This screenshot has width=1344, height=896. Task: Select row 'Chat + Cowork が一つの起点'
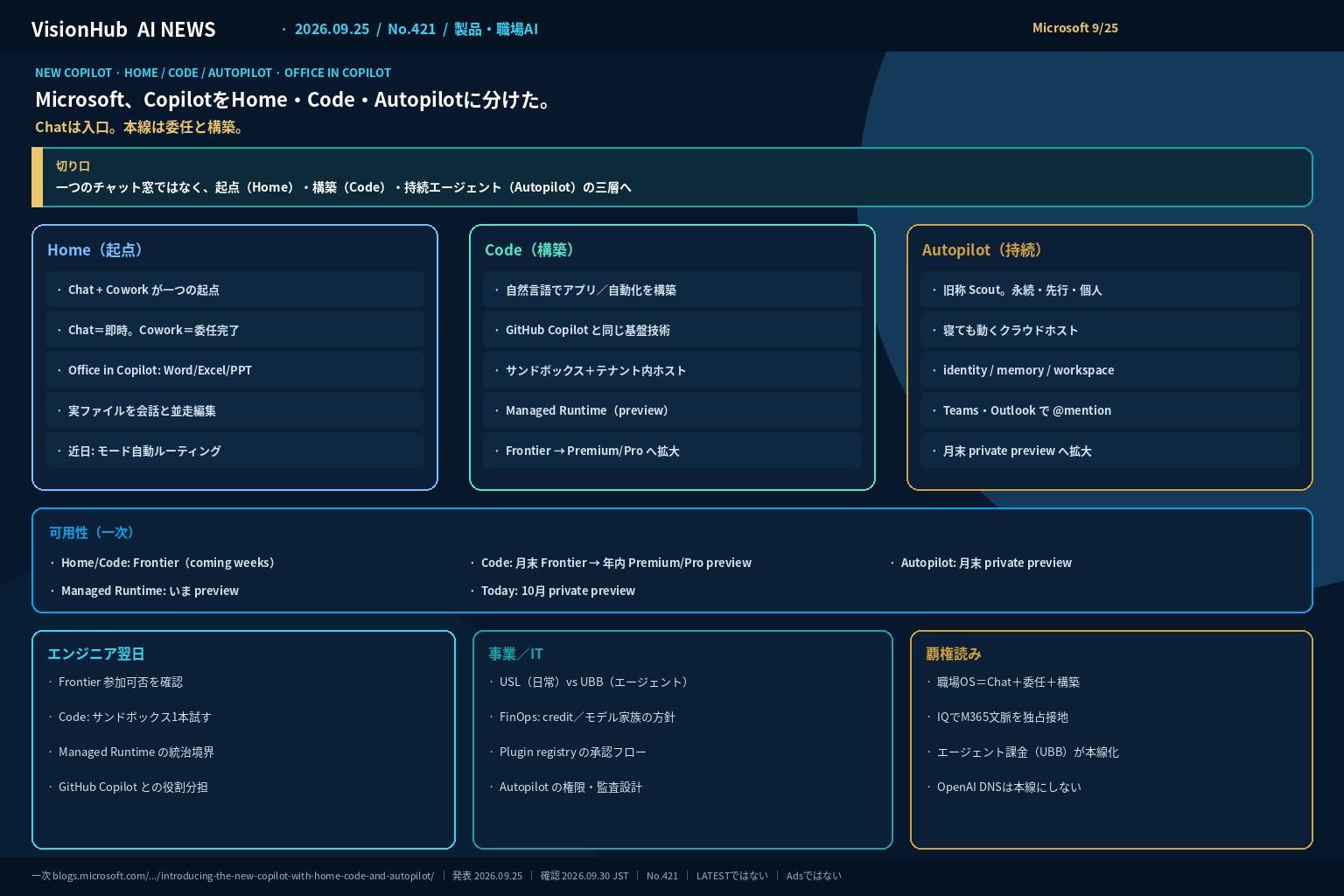click(x=234, y=290)
